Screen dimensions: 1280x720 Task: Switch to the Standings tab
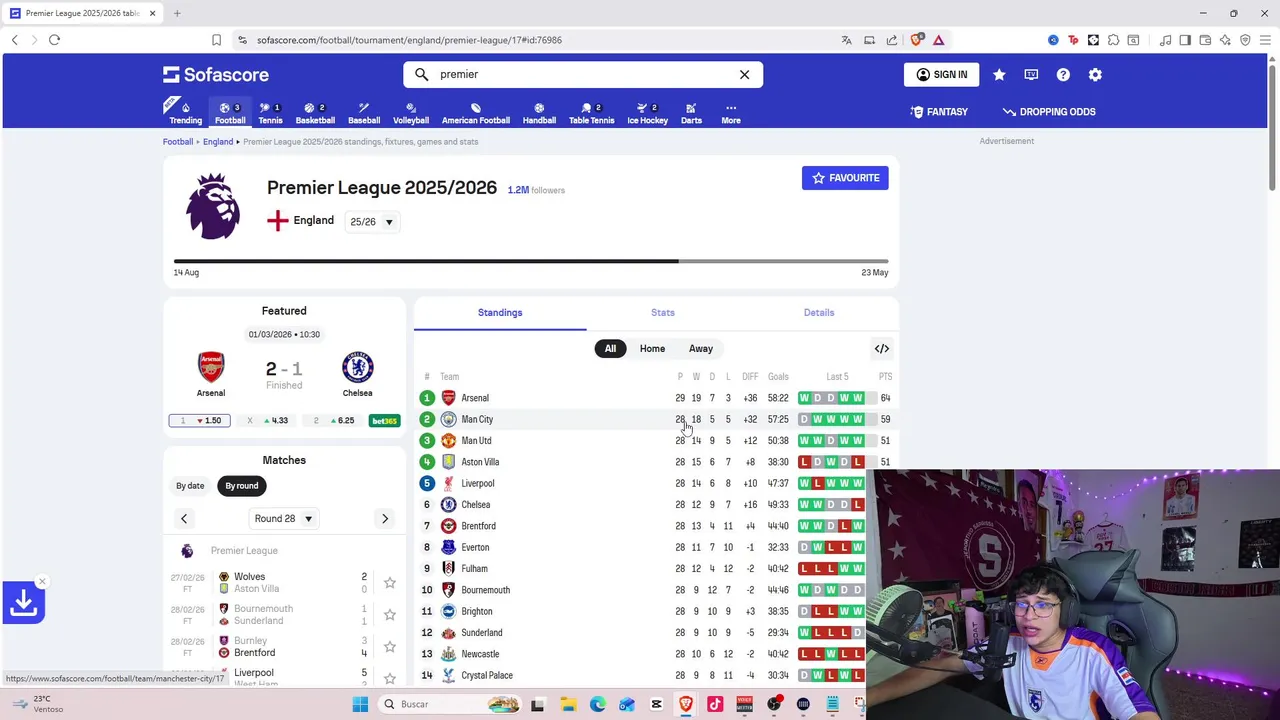(x=500, y=312)
